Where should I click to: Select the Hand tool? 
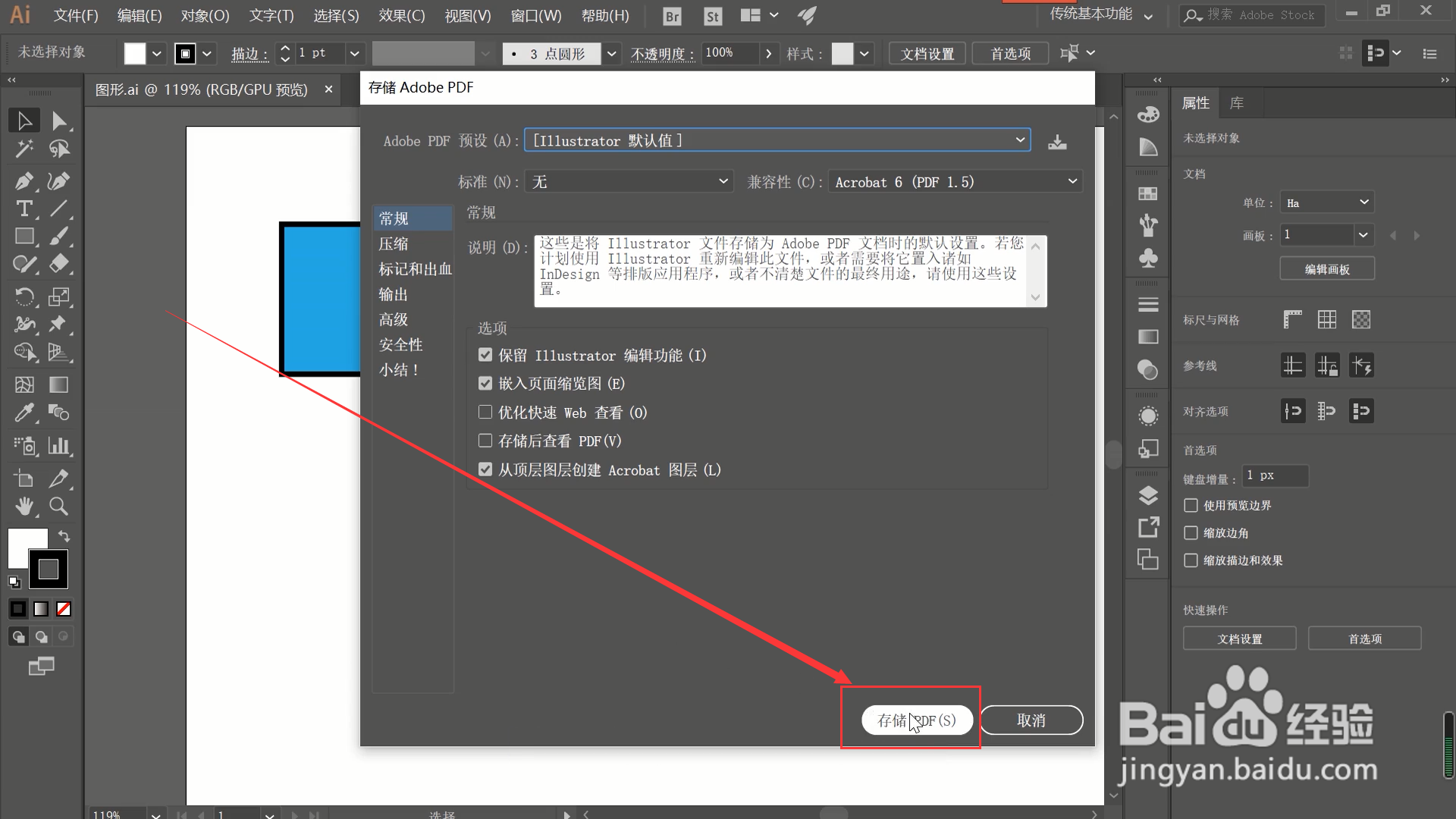coord(24,506)
